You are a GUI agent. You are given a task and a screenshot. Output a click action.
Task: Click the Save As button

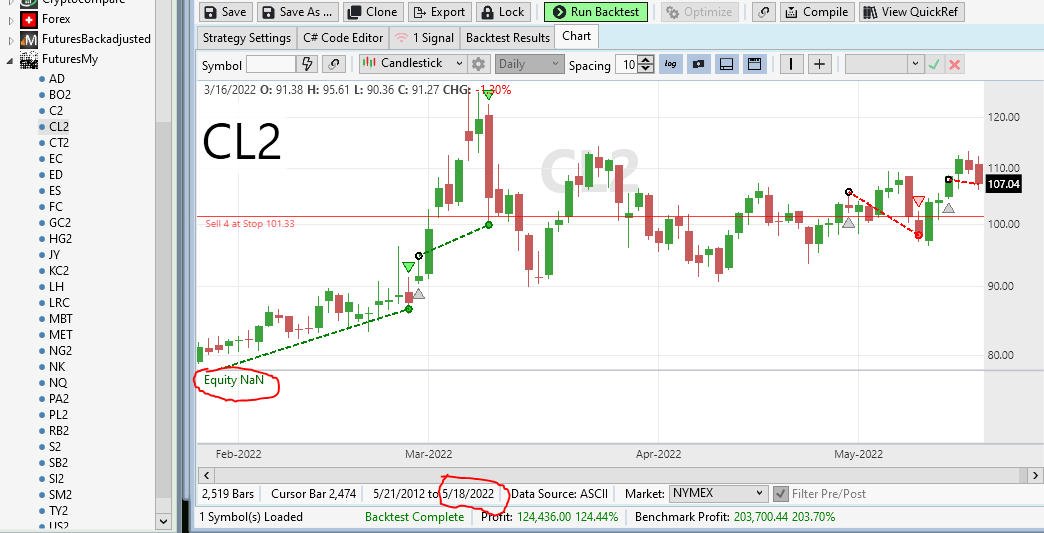point(298,12)
